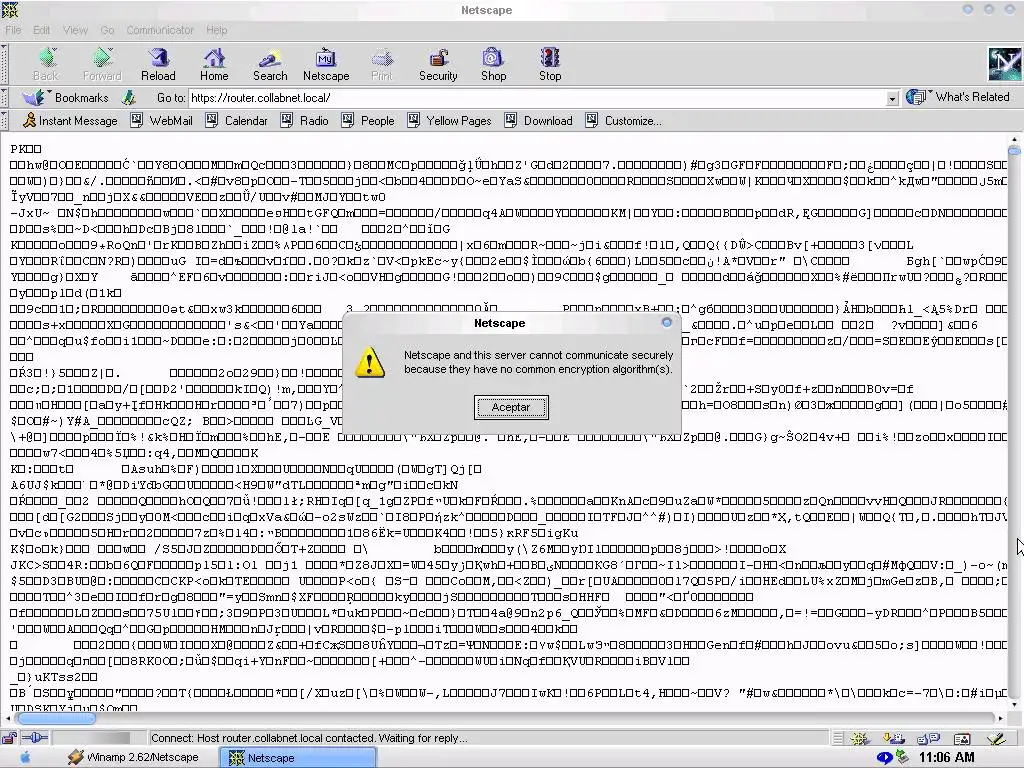The height and width of the screenshot is (768, 1024).
Task: Open Yellow Pages personal toolbar link
Action: 449,121
